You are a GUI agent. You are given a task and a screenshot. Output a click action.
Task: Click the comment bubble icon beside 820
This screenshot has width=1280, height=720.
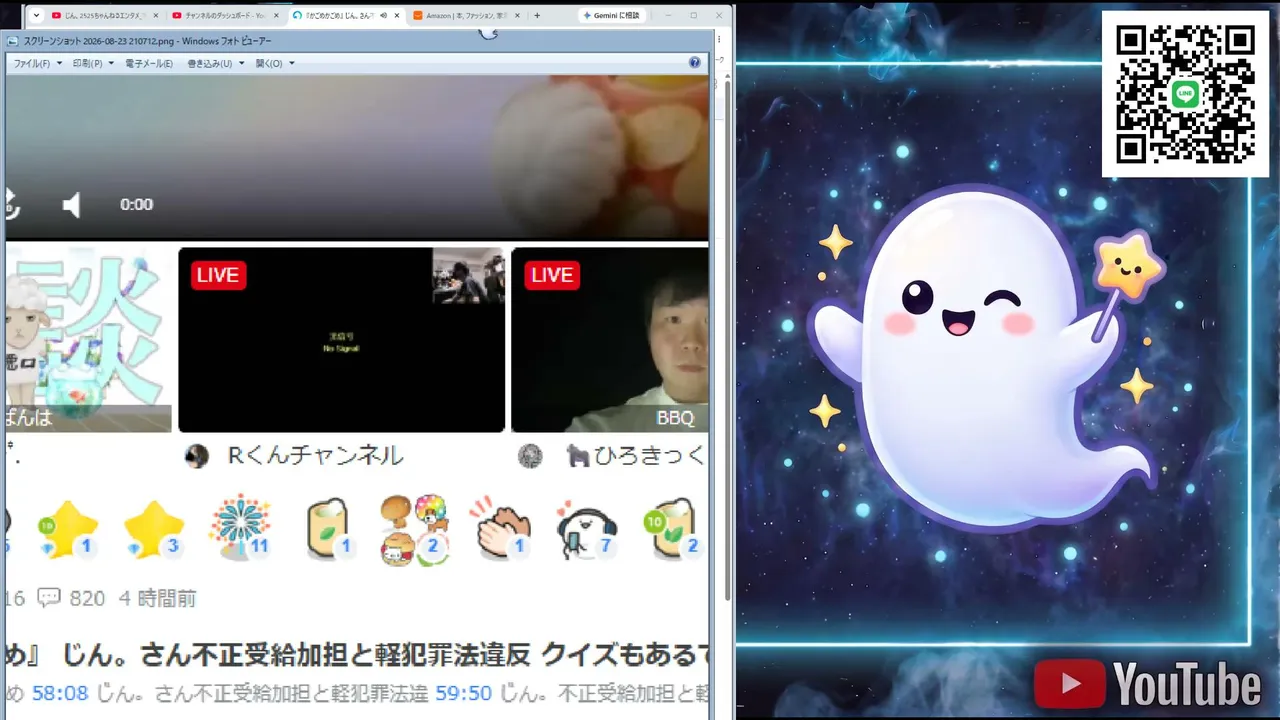(49, 598)
